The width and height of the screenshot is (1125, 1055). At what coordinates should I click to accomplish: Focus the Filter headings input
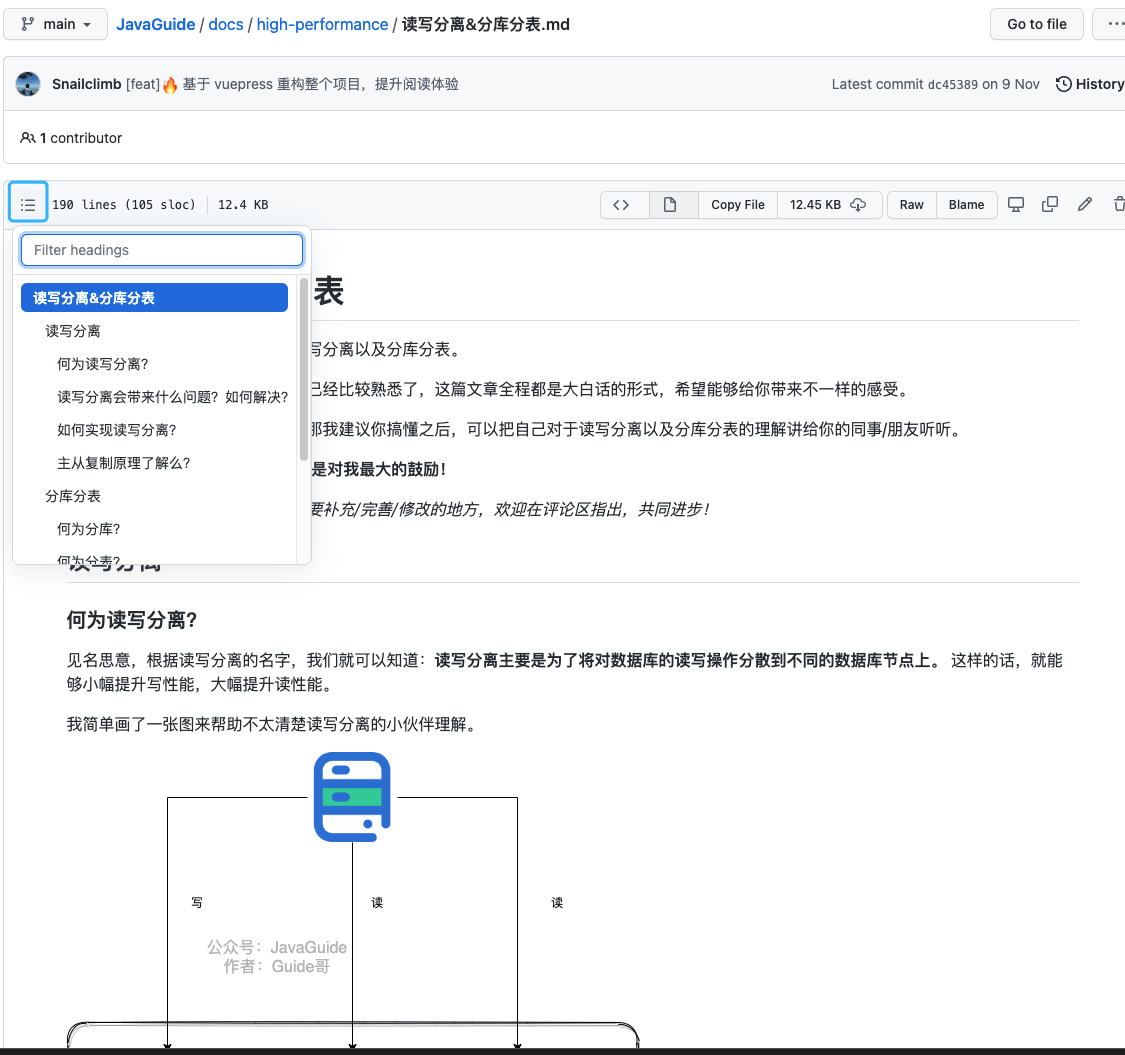[162, 250]
